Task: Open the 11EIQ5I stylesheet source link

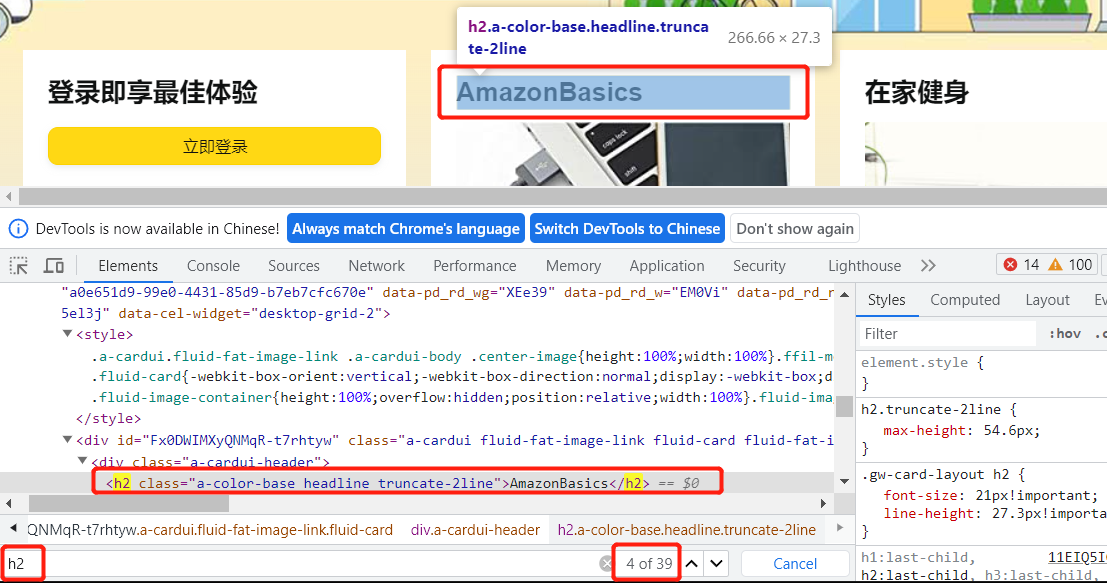Action: (x=1077, y=558)
